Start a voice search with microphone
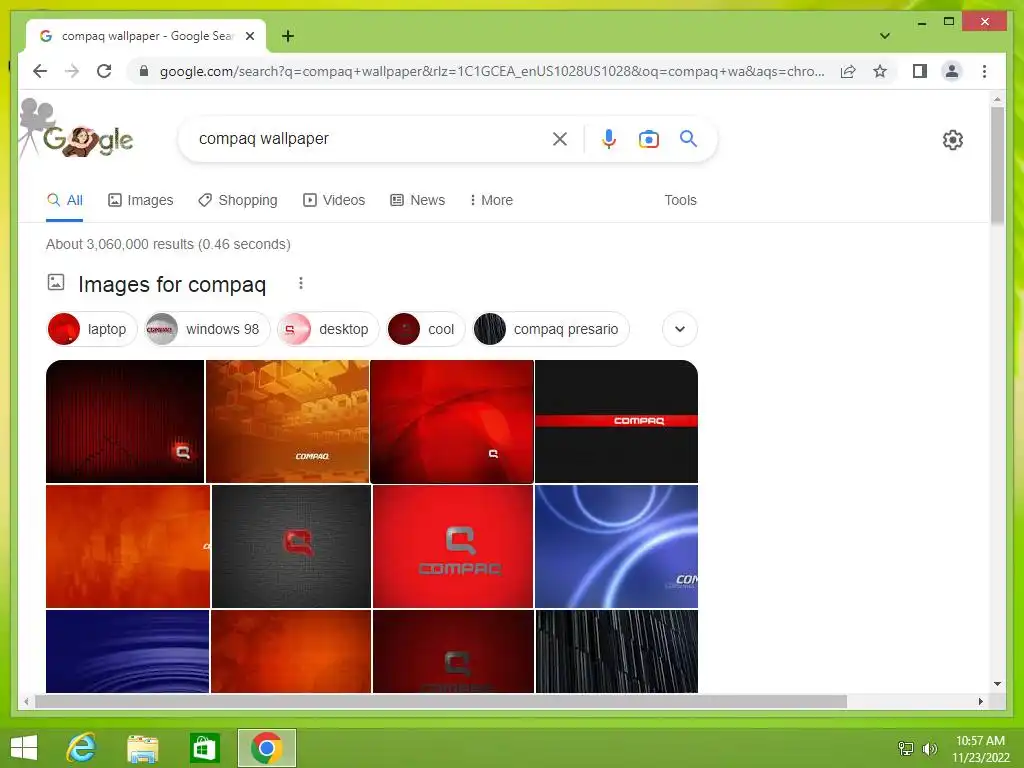This screenshot has height=768, width=1024. (609, 138)
